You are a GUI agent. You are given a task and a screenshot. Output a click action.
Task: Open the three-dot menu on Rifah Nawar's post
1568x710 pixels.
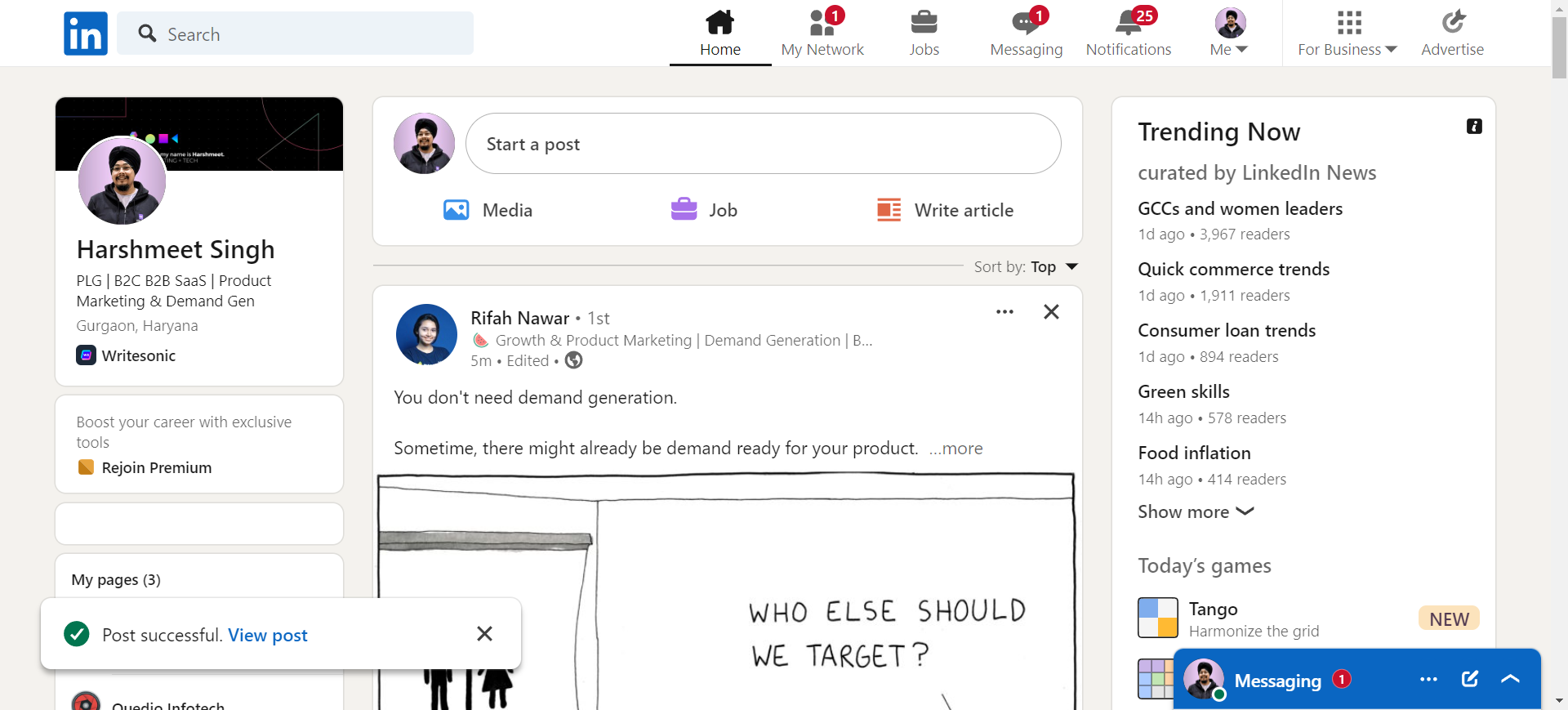click(x=1004, y=311)
